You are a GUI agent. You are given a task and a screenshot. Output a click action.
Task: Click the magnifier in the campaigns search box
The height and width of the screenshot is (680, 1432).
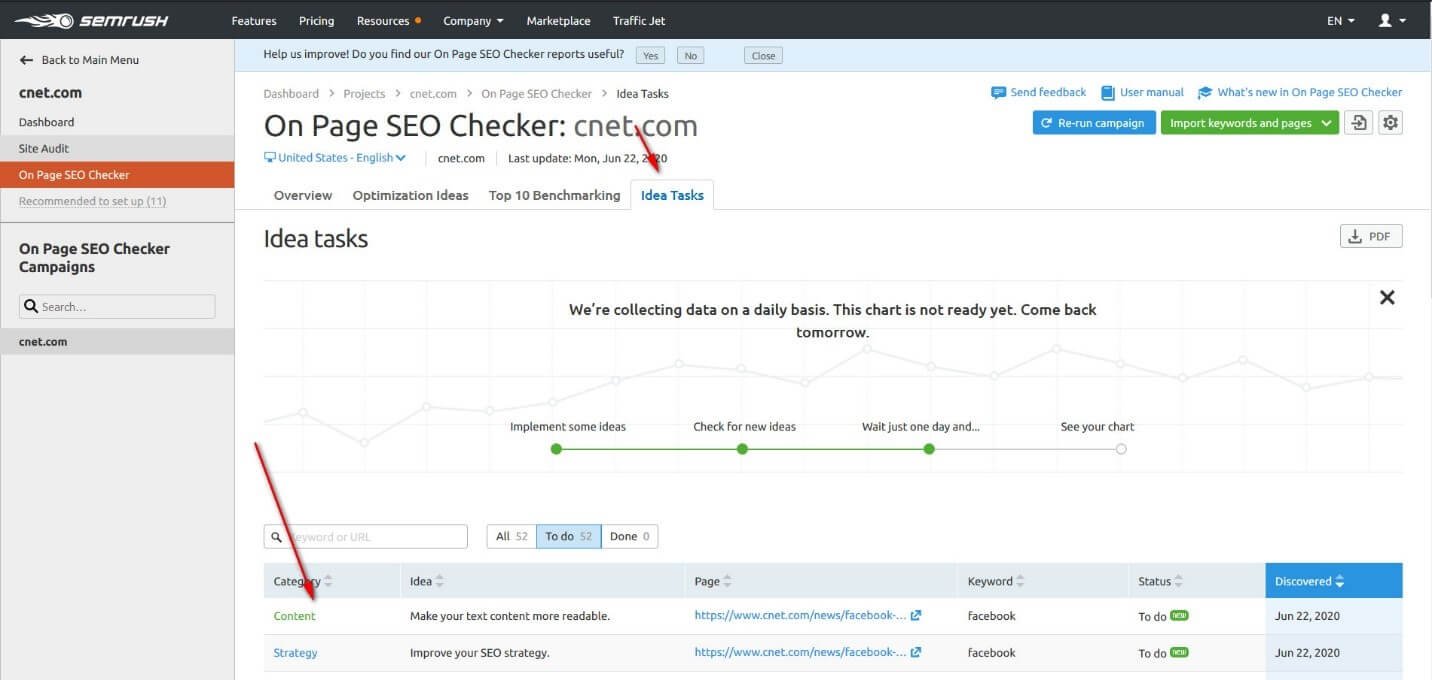(32, 307)
